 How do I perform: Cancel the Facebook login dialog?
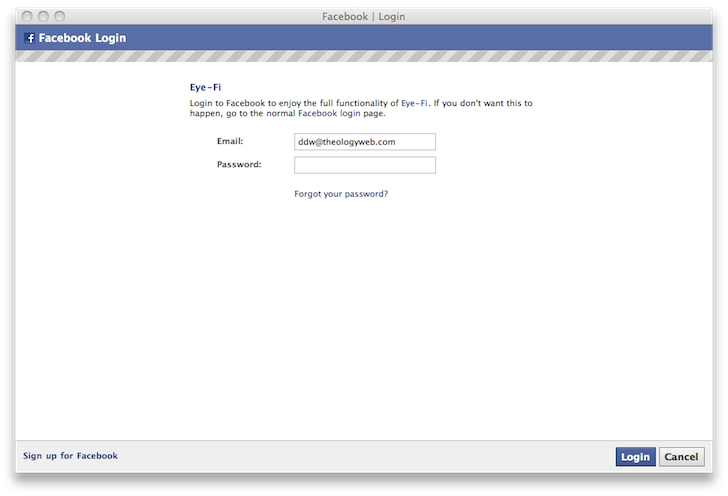pos(681,457)
